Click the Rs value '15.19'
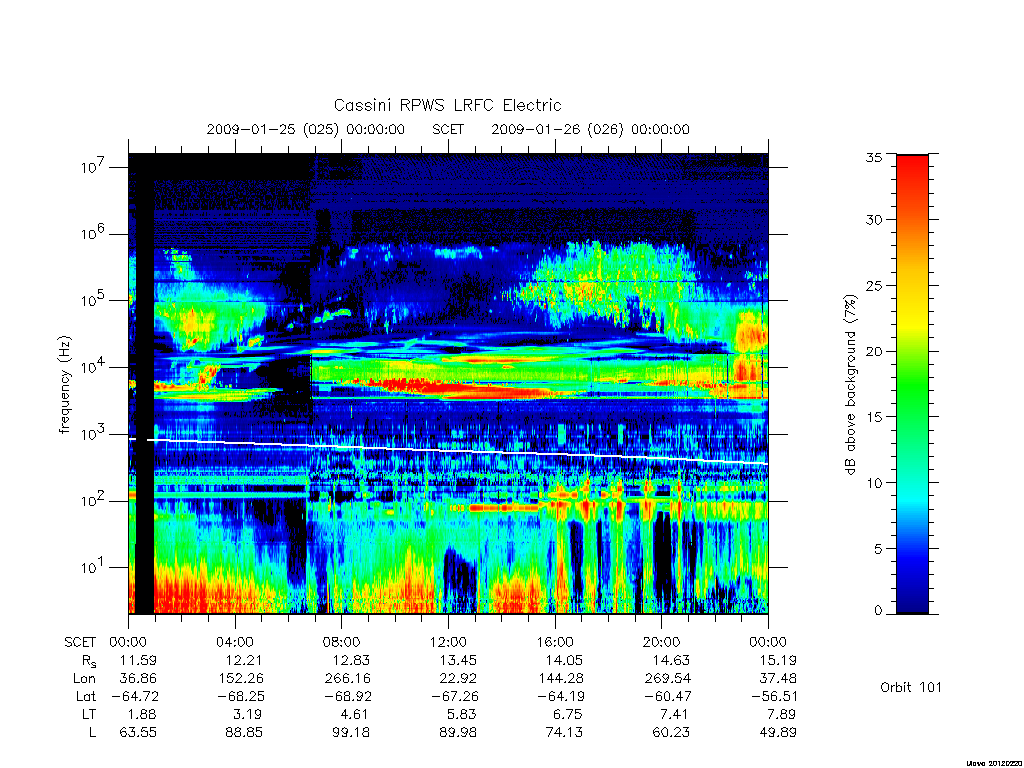This screenshot has height=768, width=1024. tap(777, 660)
